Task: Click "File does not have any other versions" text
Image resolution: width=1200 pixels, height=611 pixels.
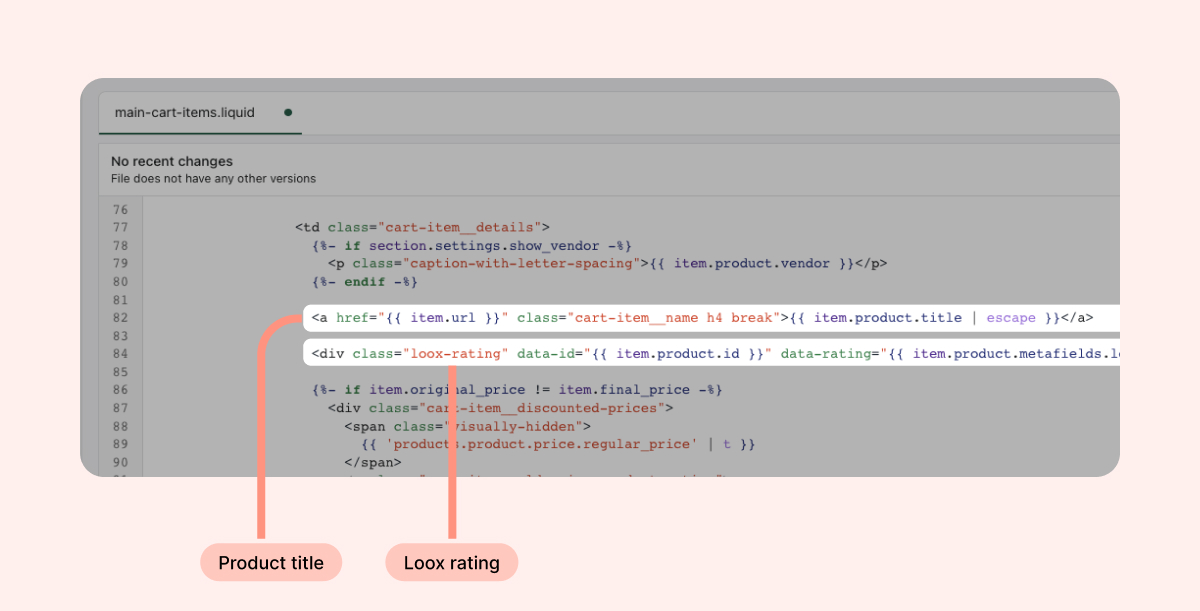Action: pos(213,179)
